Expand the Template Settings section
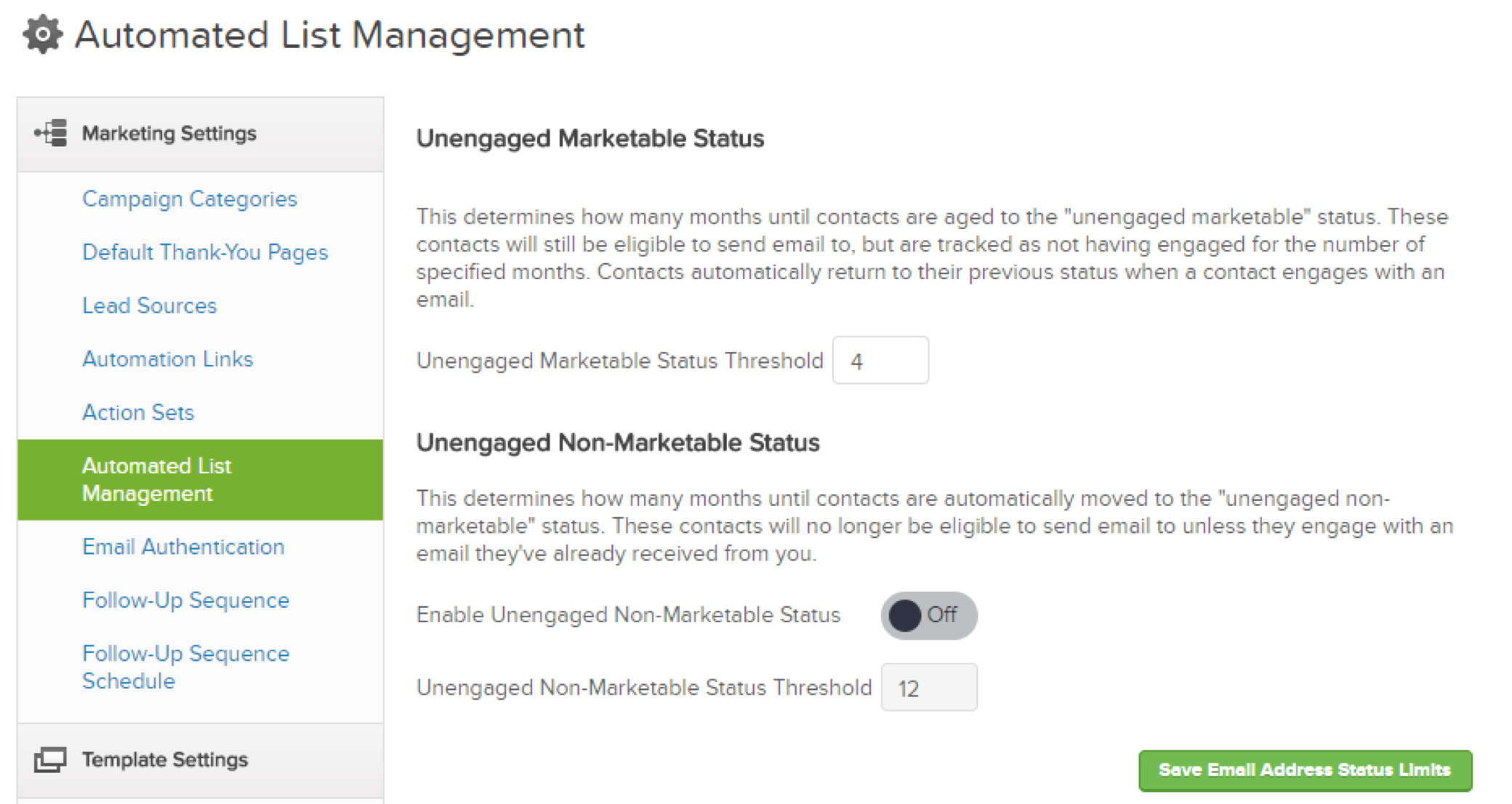This screenshot has height=804, width=1512. pos(200,760)
